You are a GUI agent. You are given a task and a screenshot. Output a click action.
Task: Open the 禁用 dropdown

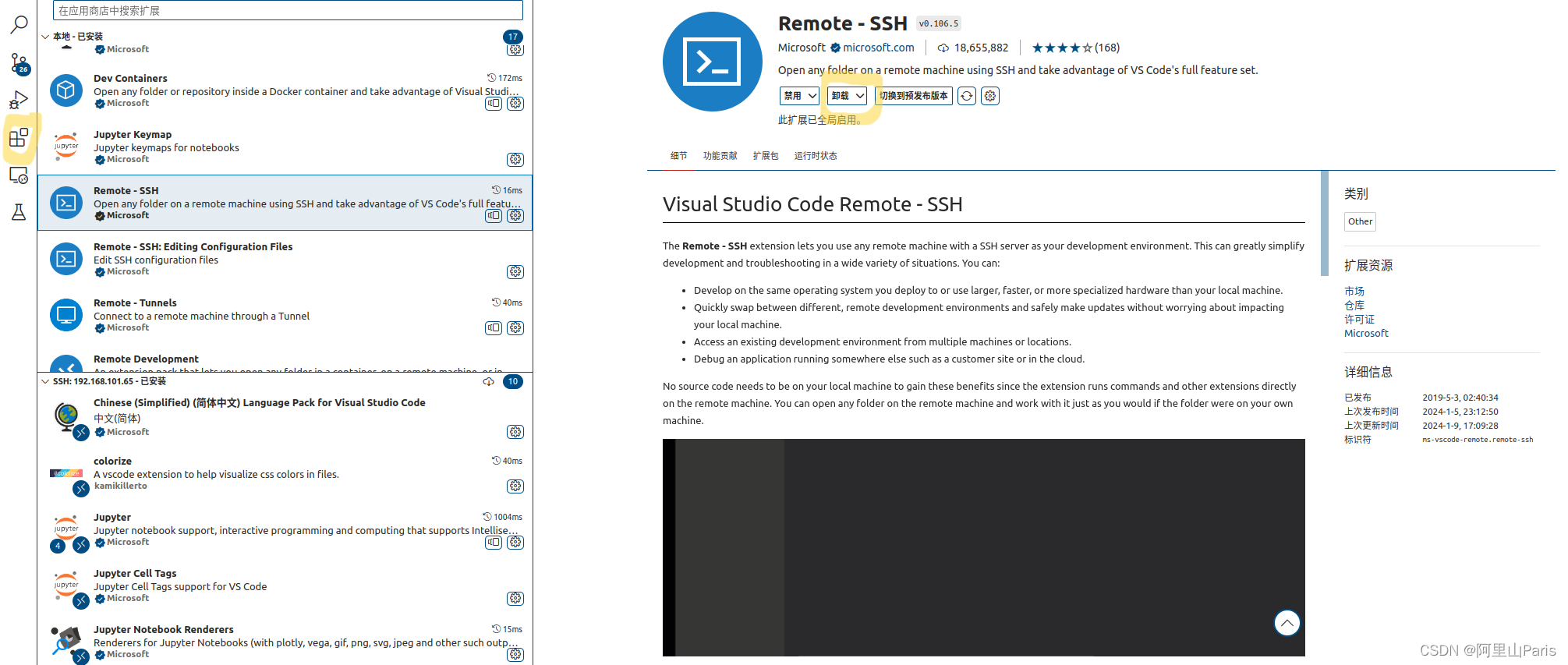(x=799, y=96)
